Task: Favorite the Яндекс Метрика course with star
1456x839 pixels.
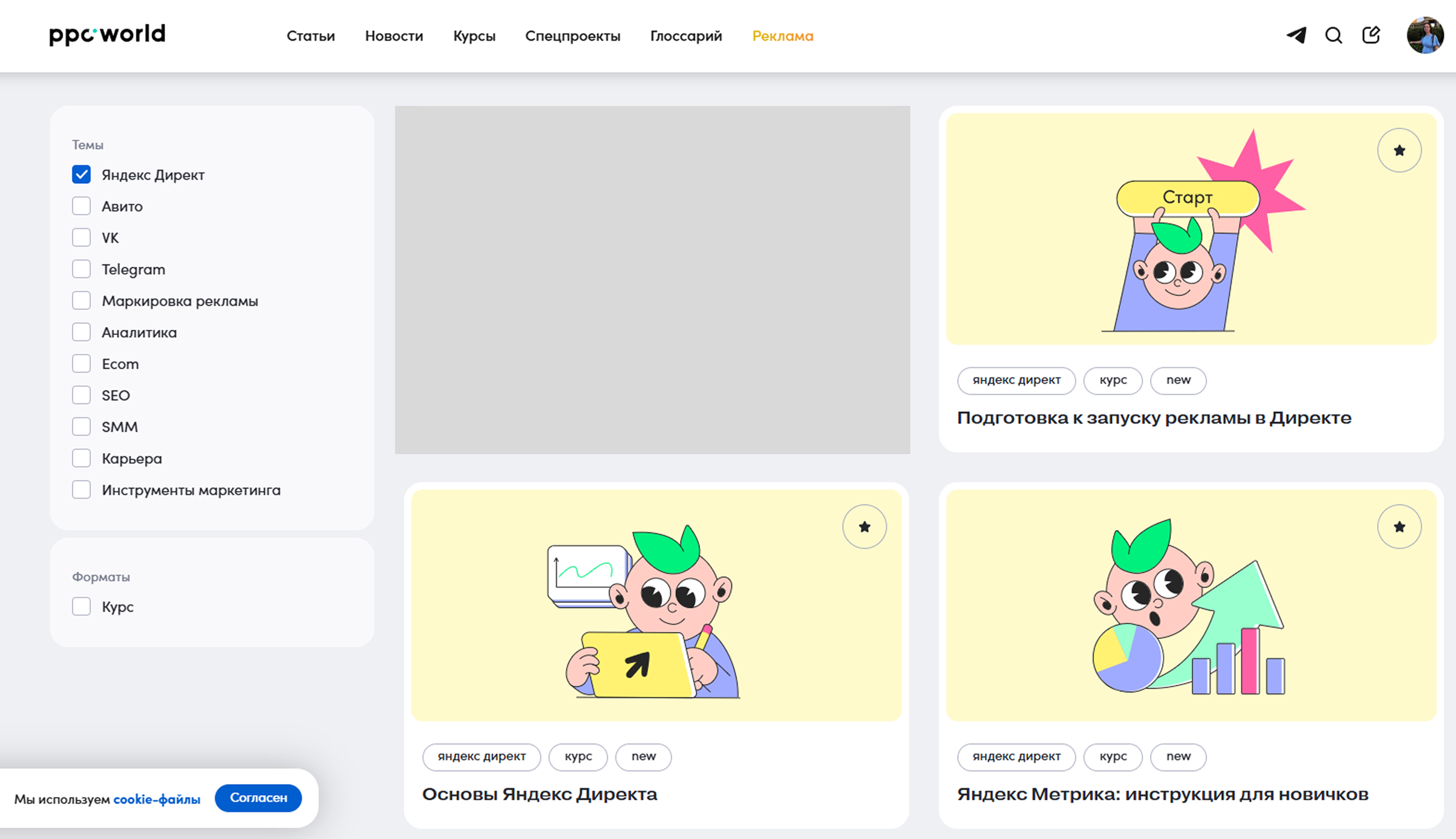Action: pyautogui.click(x=1399, y=527)
